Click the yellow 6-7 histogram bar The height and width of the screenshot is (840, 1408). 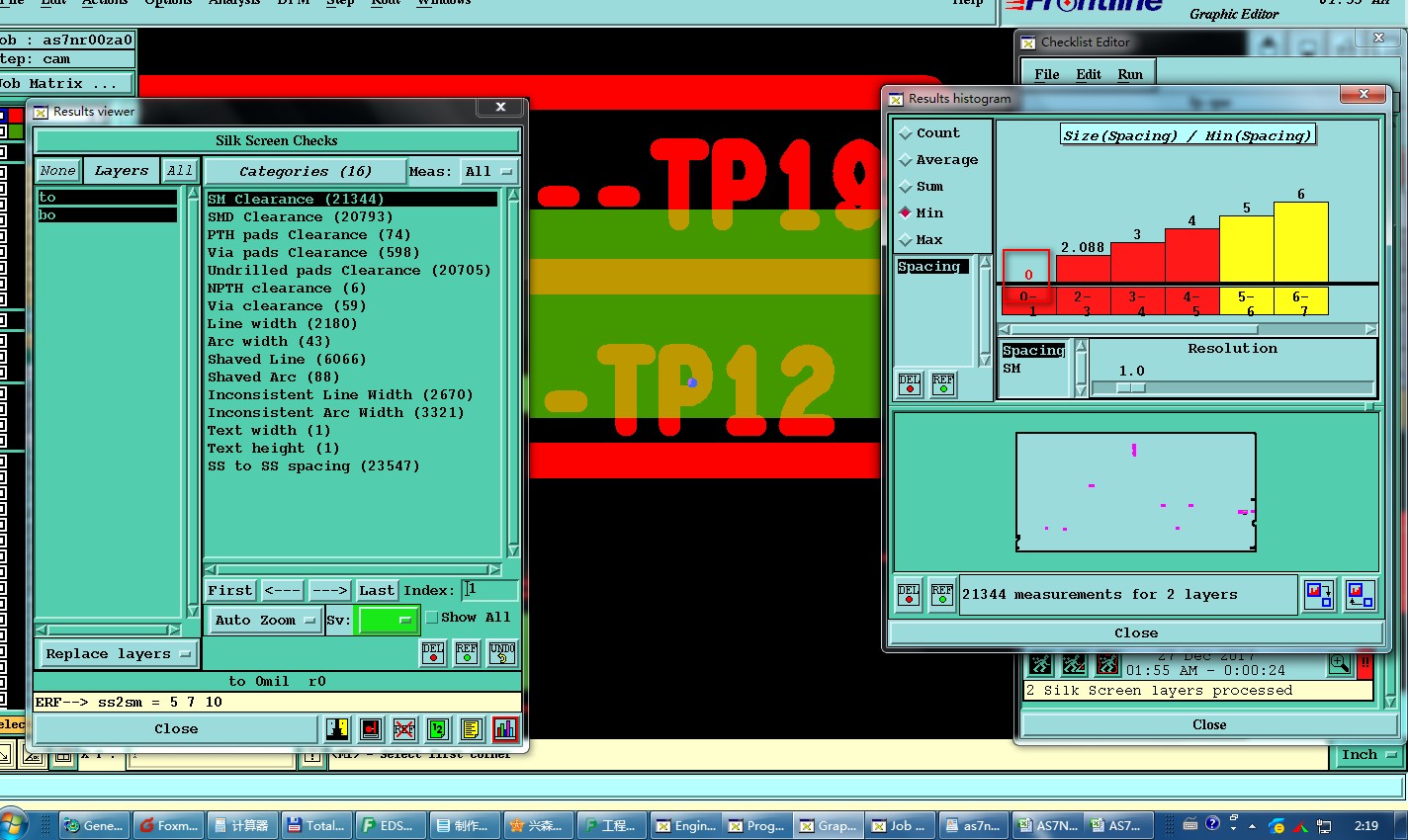coord(1300,242)
